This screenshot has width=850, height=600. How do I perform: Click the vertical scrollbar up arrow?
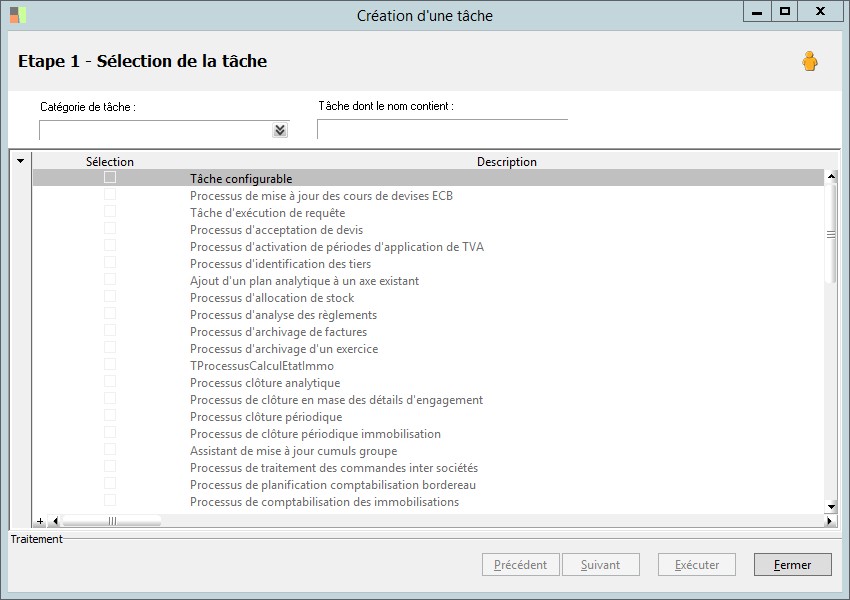click(x=830, y=177)
